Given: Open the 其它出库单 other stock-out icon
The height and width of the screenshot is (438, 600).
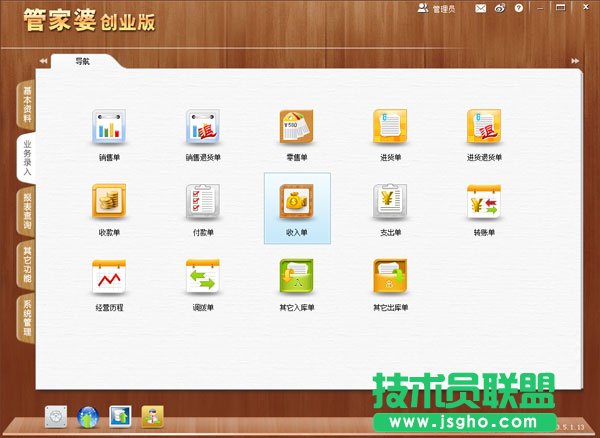Looking at the screenshot, I should click(390, 277).
